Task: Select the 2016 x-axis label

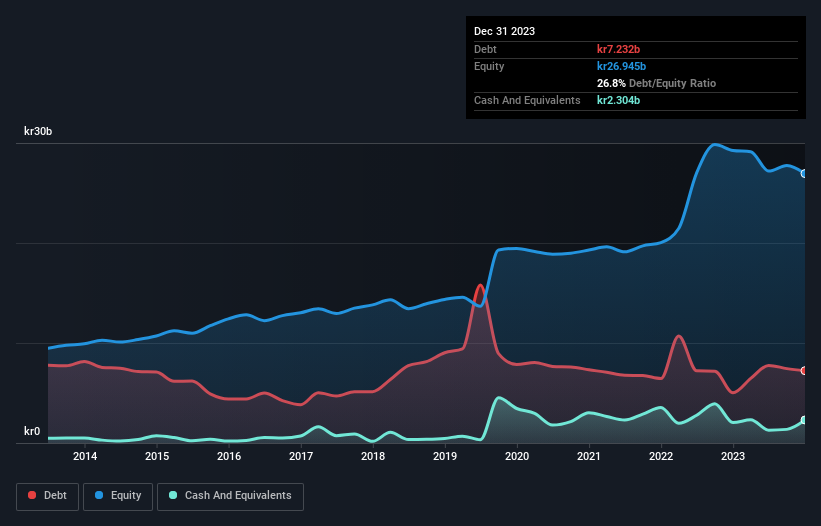Action: [x=229, y=456]
